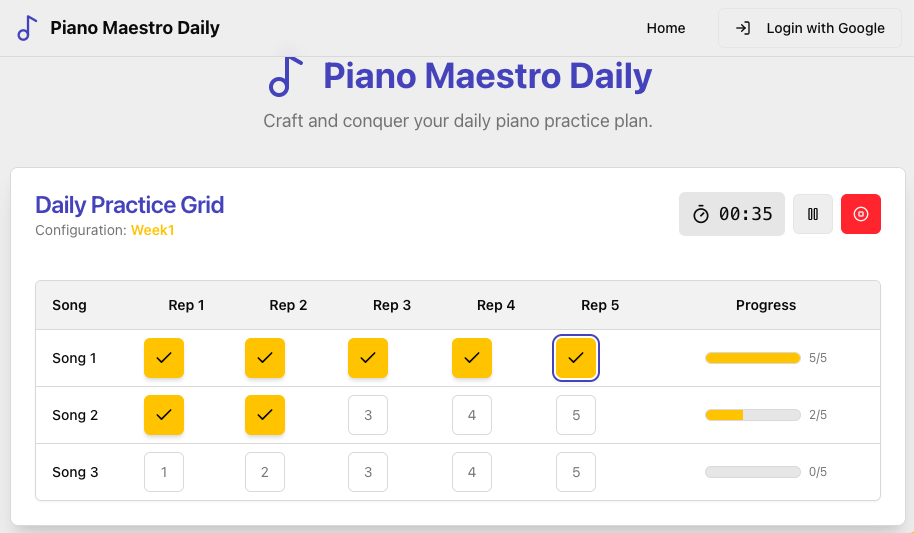
Task: Click Piano Maestro Daily navbar title
Action: (135, 28)
